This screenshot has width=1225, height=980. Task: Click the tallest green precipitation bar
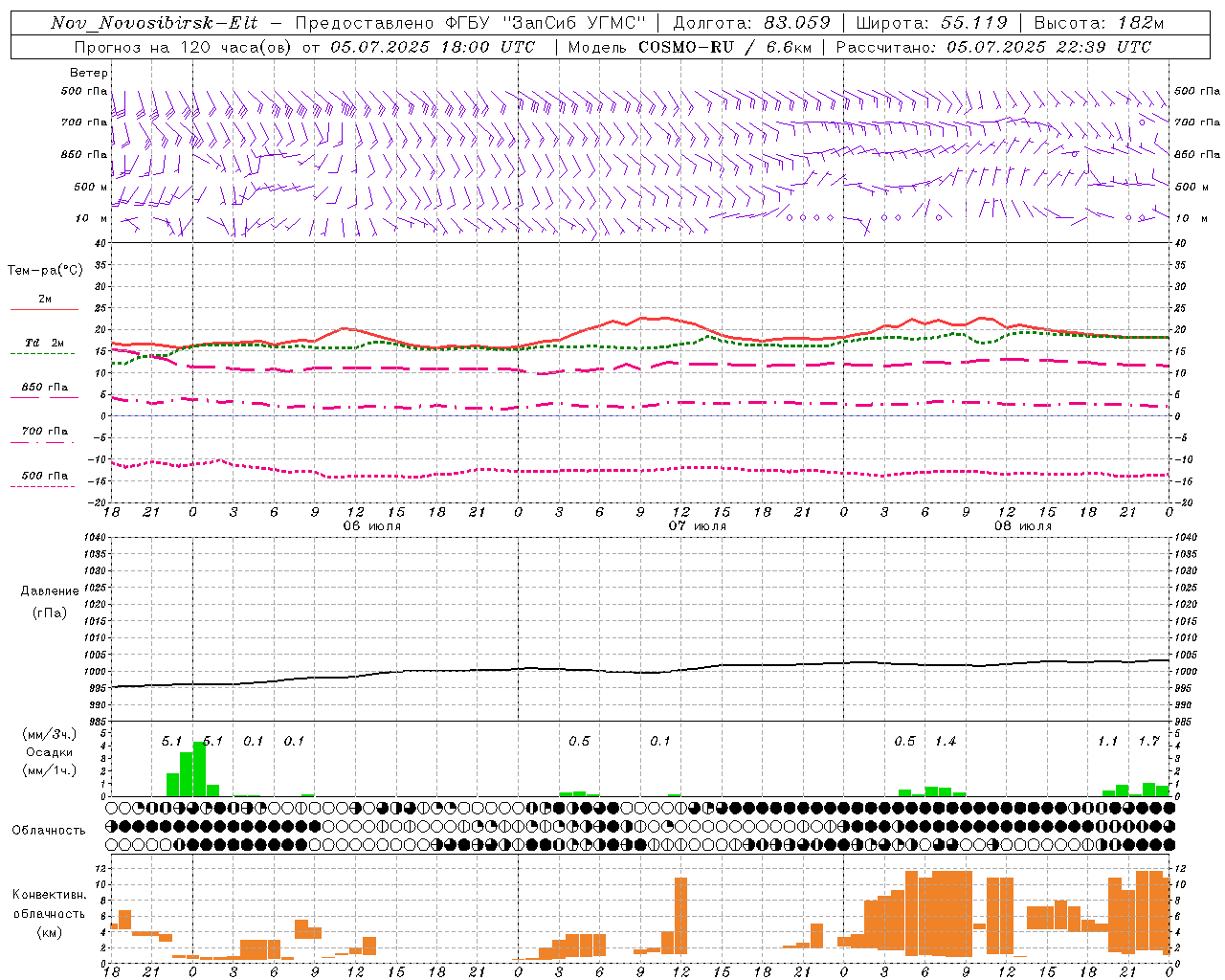pyautogui.click(x=199, y=769)
